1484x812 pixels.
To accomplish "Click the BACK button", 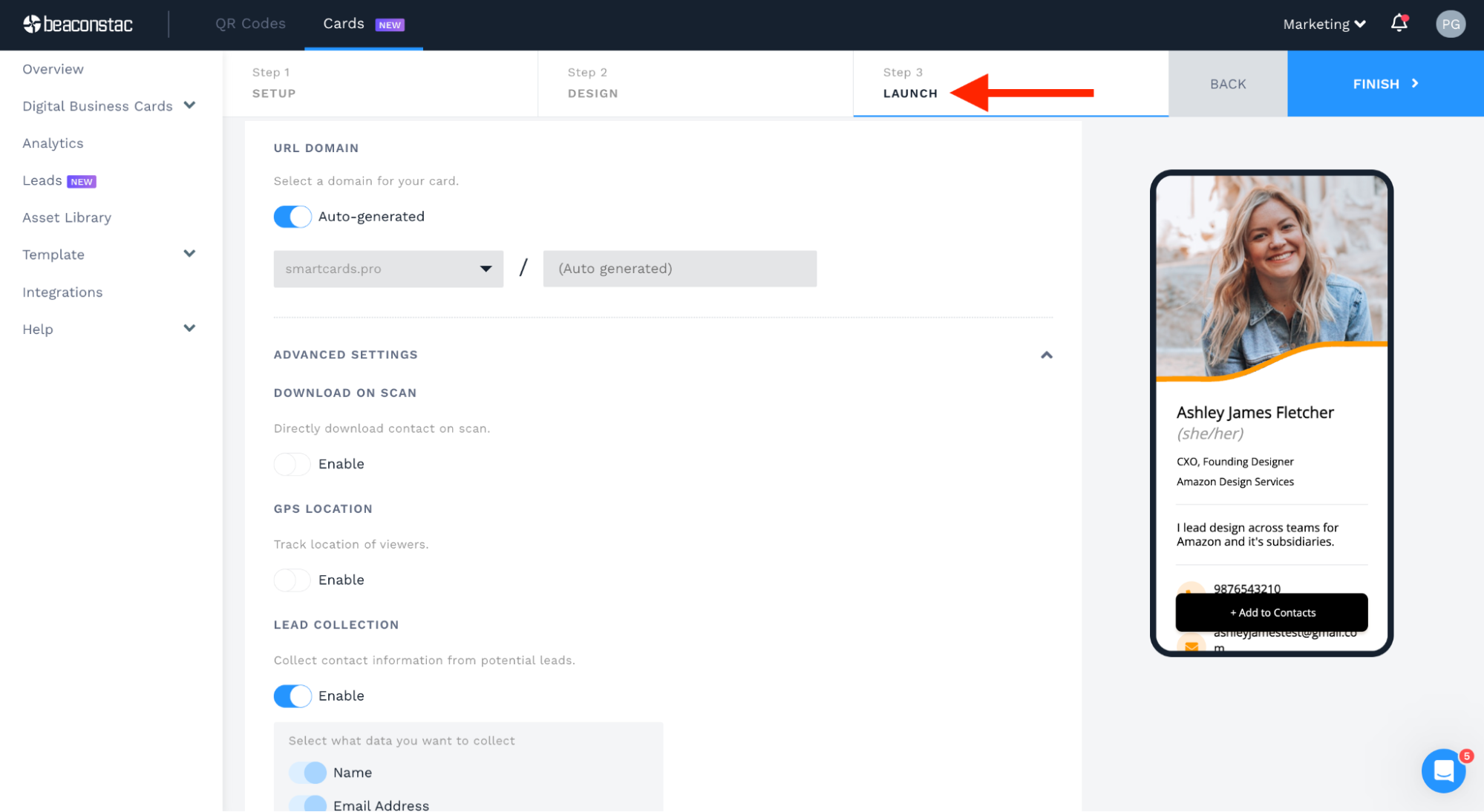I will pos(1228,84).
